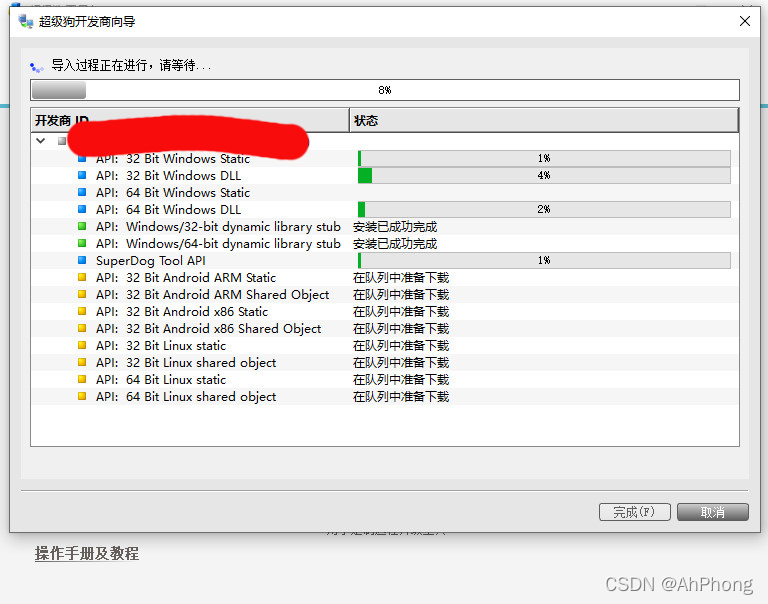Select row API: 64 Bit Windows DLL
768x604 pixels.
385,209
